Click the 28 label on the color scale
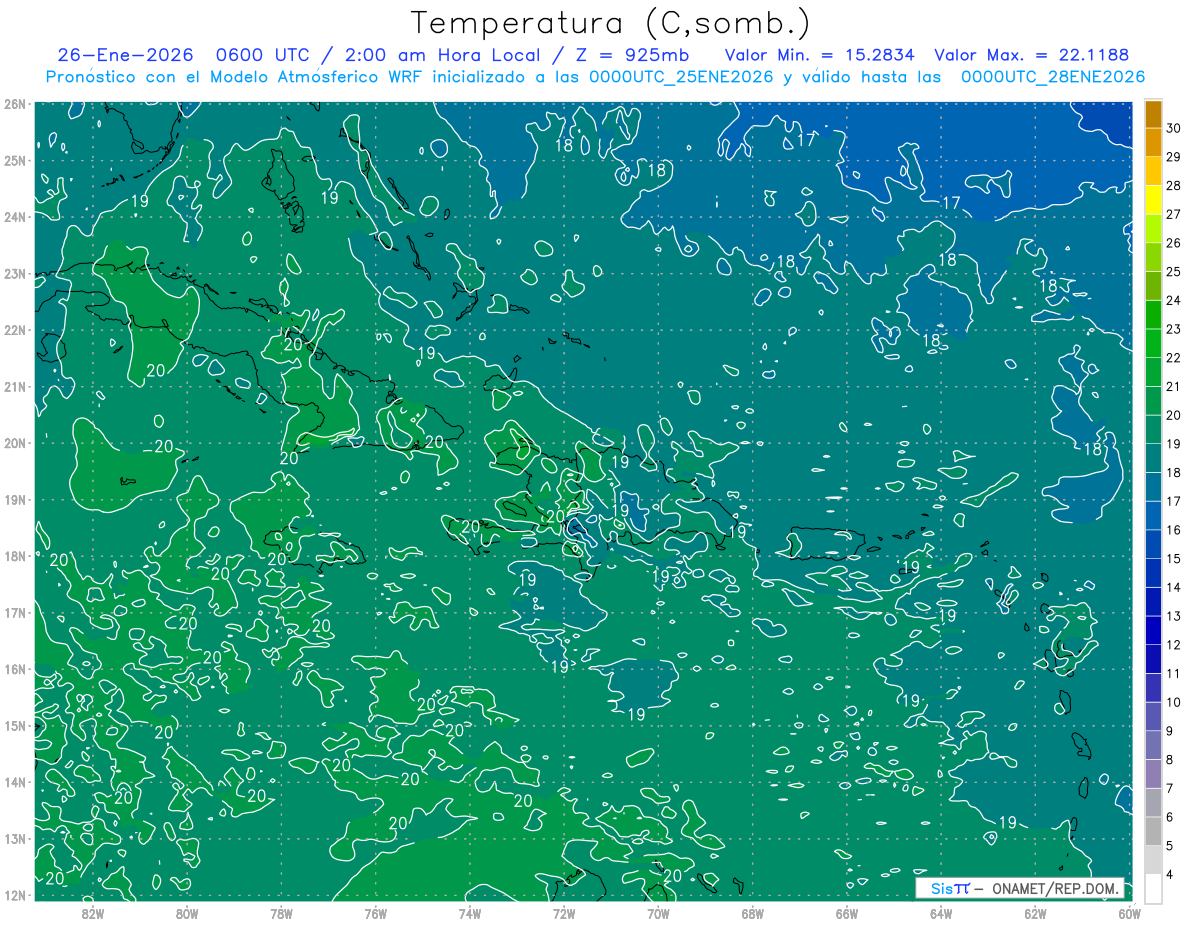The height and width of the screenshot is (927, 1200). pos(1174,185)
